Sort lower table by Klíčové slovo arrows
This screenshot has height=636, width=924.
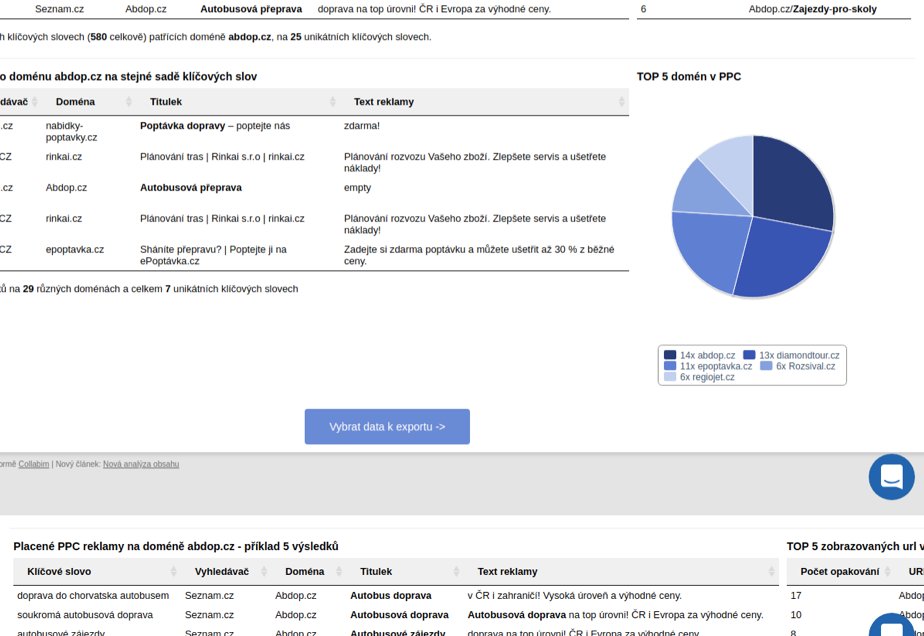tap(173, 571)
